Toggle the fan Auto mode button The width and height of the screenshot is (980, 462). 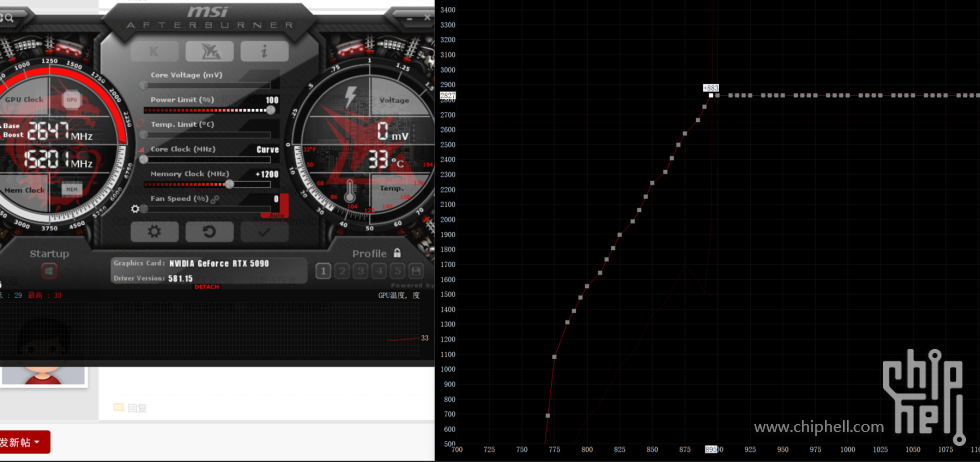click(276, 216)
